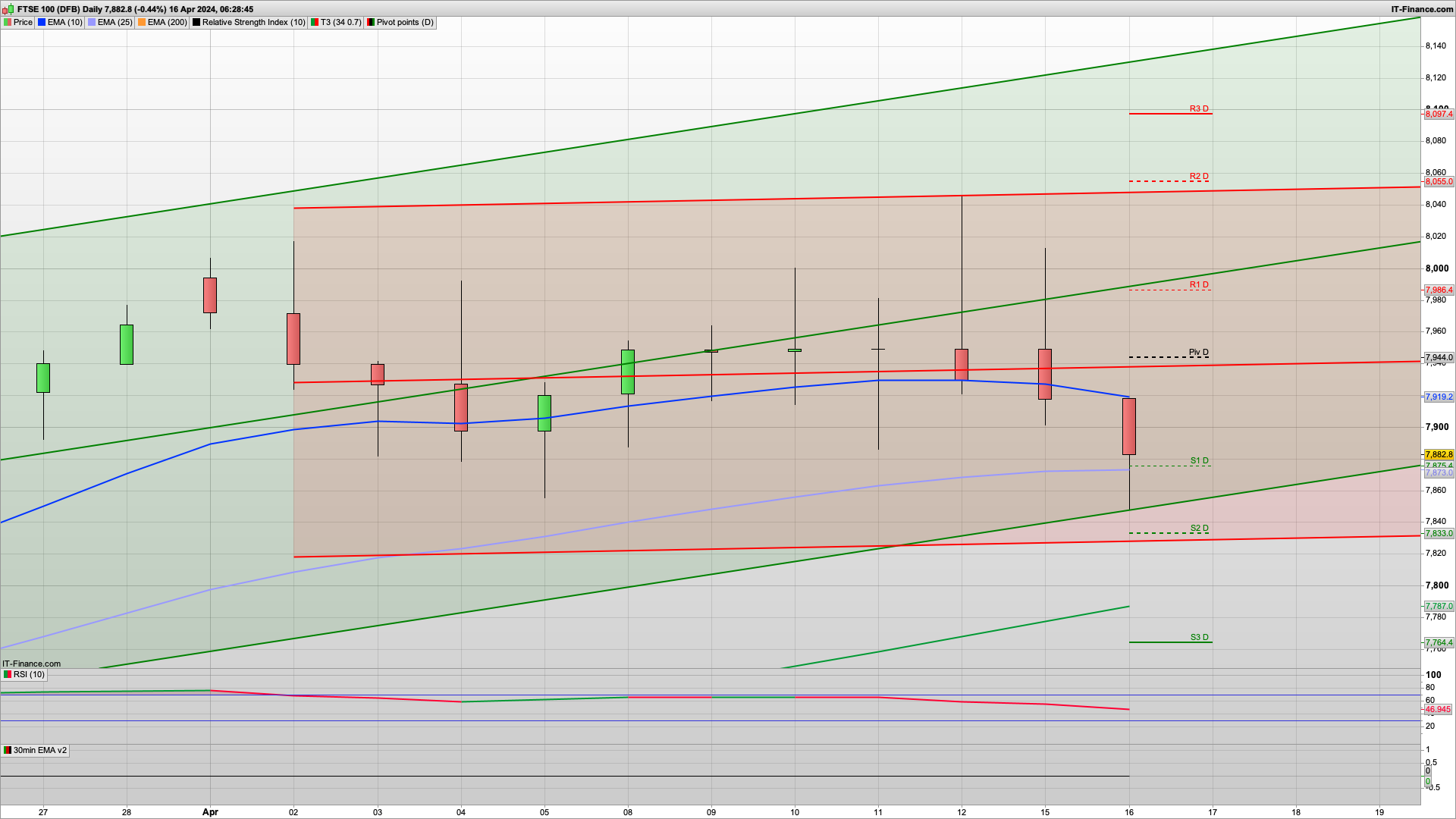Click the 16 date label on time axis

[1129, 811]
